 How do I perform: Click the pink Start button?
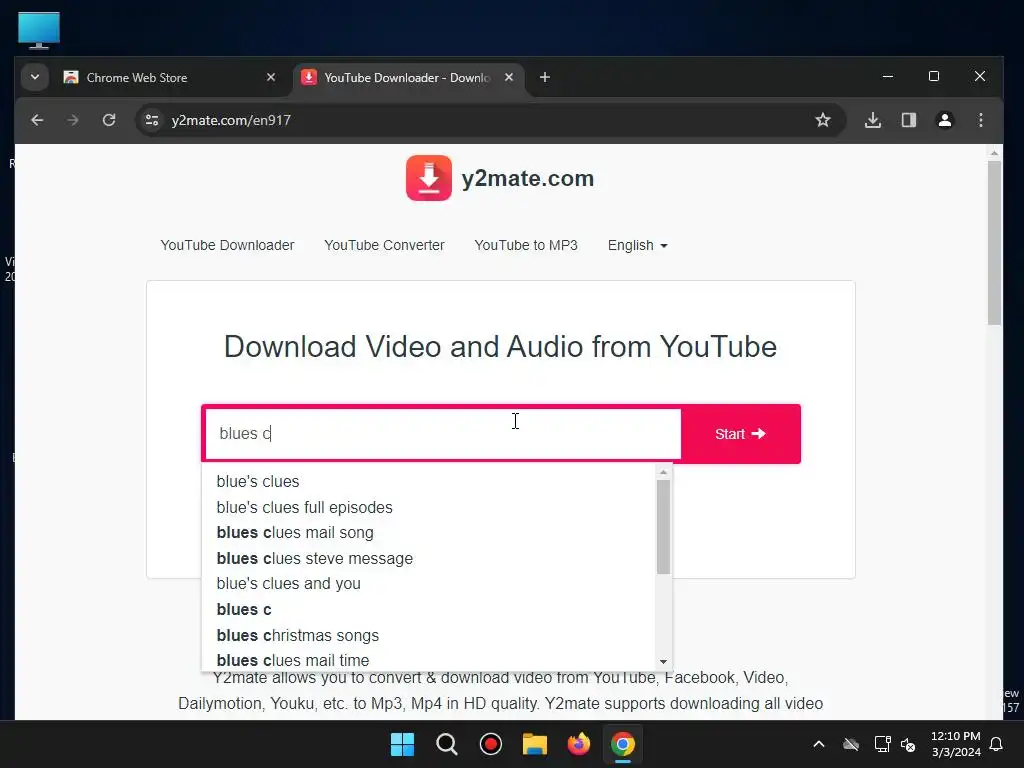coord(740,434)
